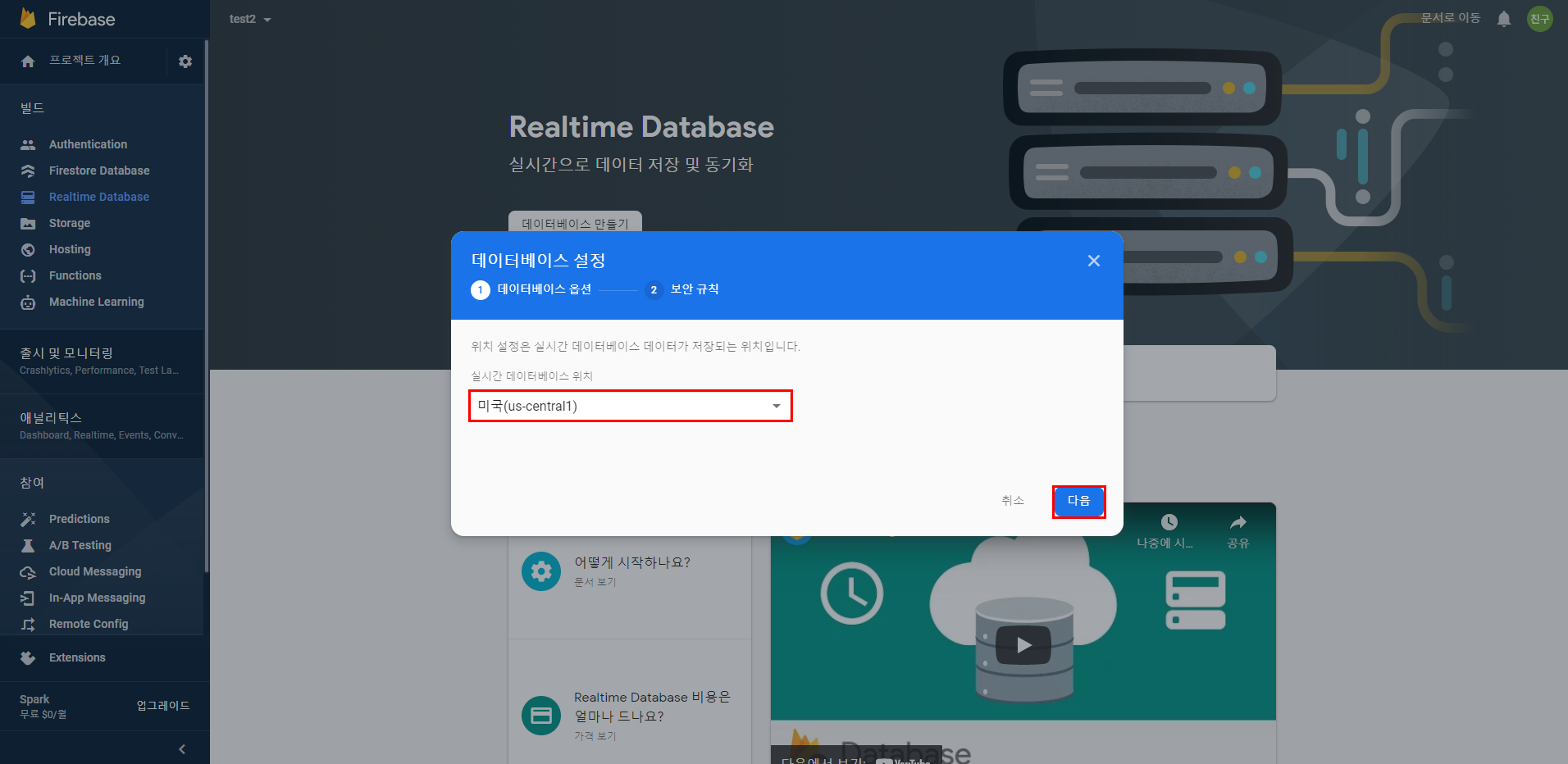Click the Firebase flame logo

tap(28, 19)
